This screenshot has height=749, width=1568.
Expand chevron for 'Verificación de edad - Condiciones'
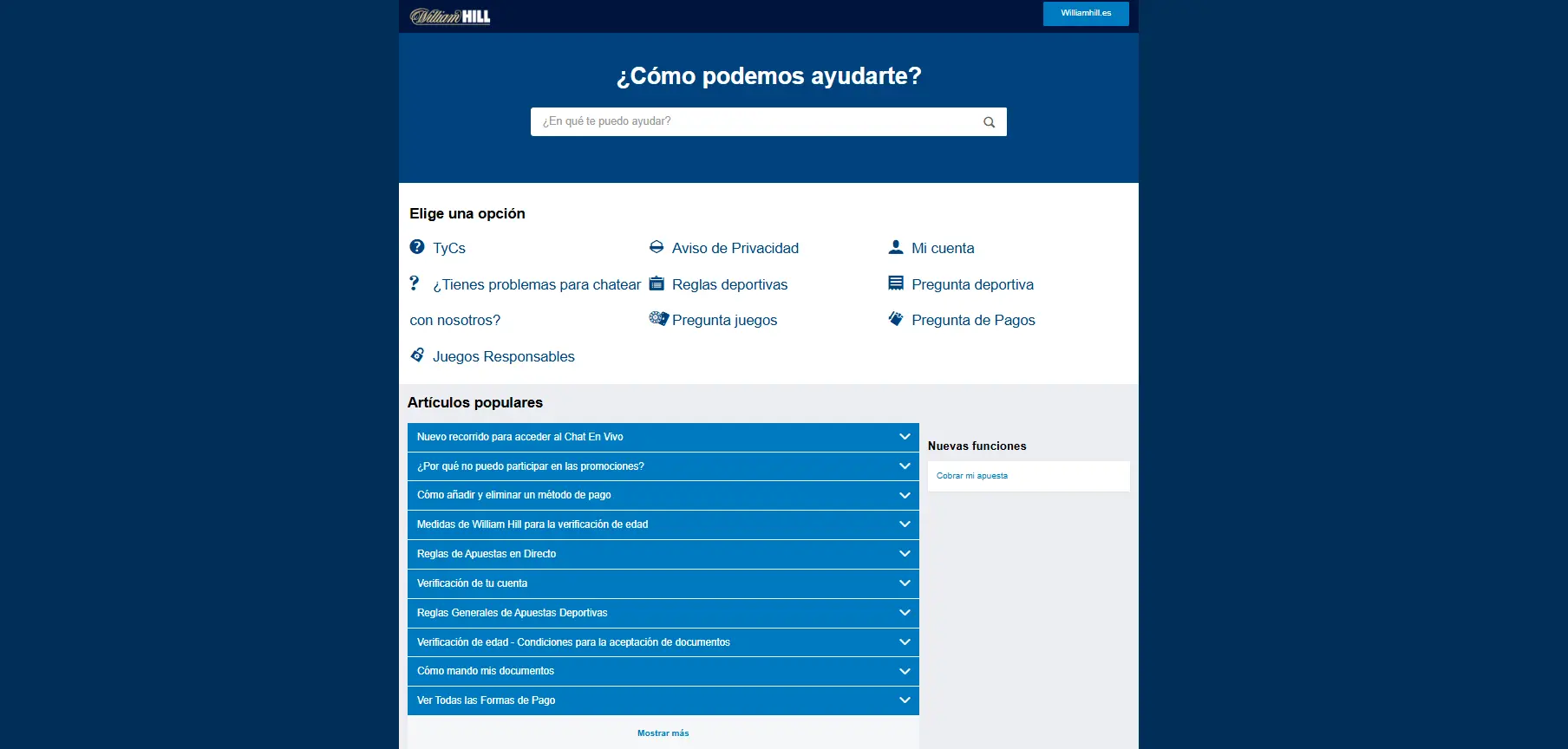tap(905, 642)
